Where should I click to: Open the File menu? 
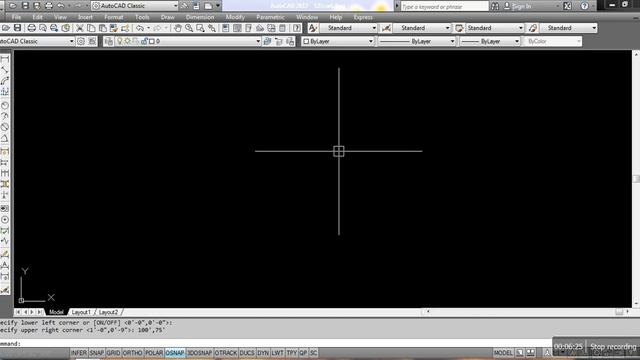16,17
